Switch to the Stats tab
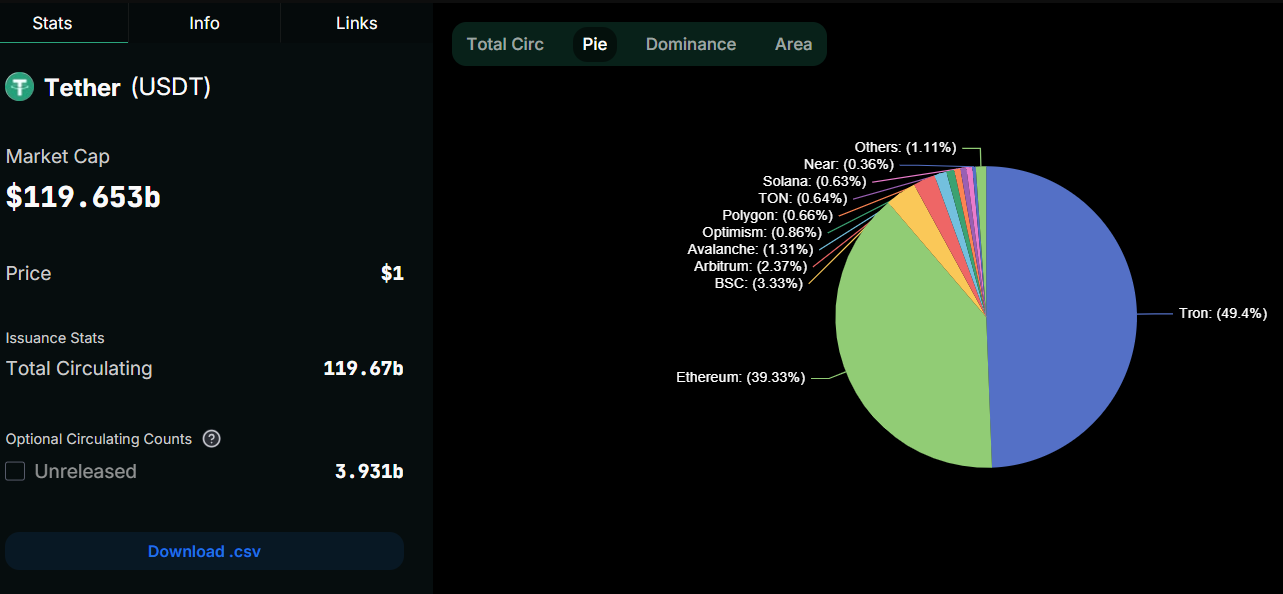The height and width of the screenshot is (594, 1283). 52,23
